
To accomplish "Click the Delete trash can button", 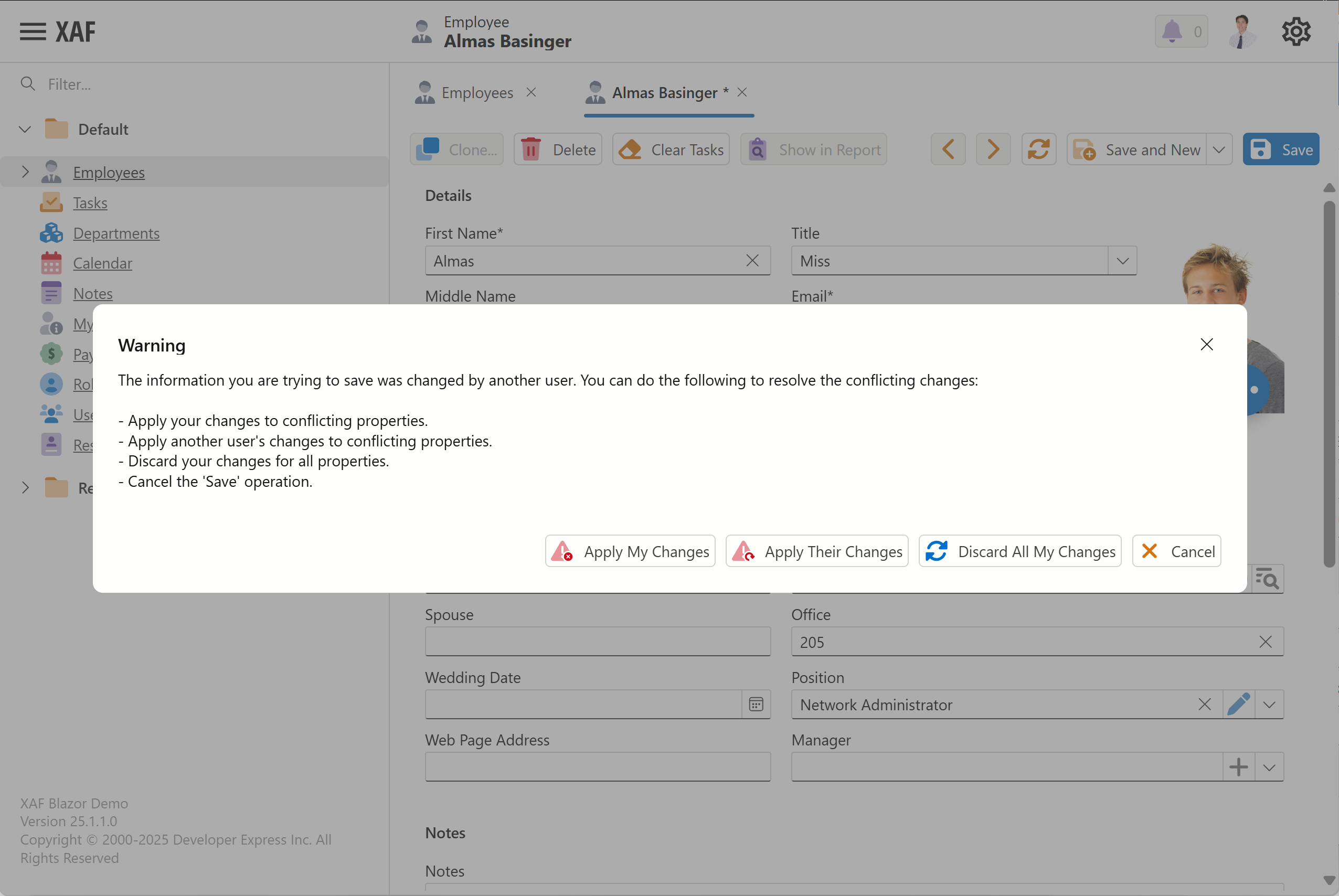I will click(x=558, y=150).
